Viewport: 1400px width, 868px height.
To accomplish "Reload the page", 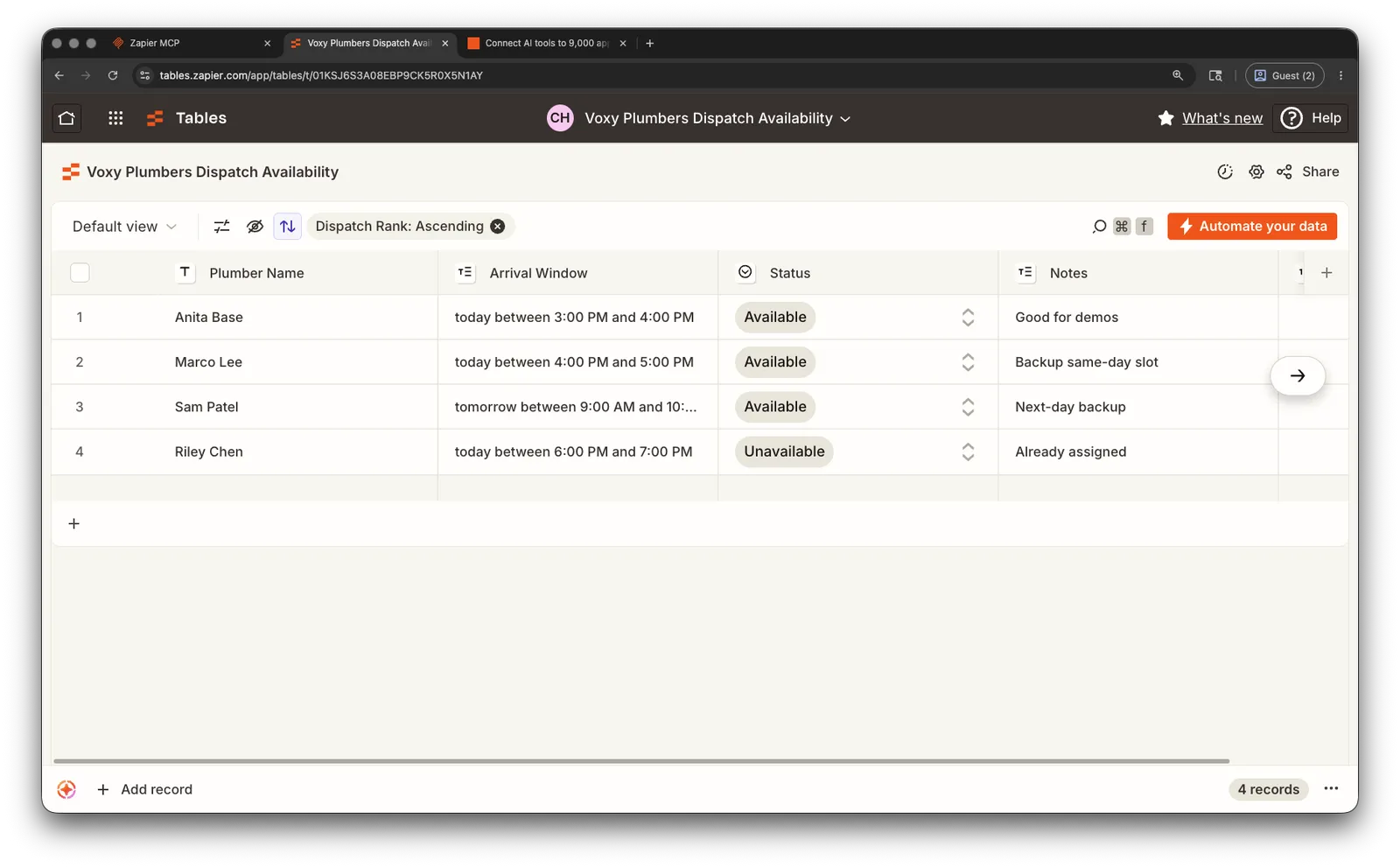I will [113, 75].
